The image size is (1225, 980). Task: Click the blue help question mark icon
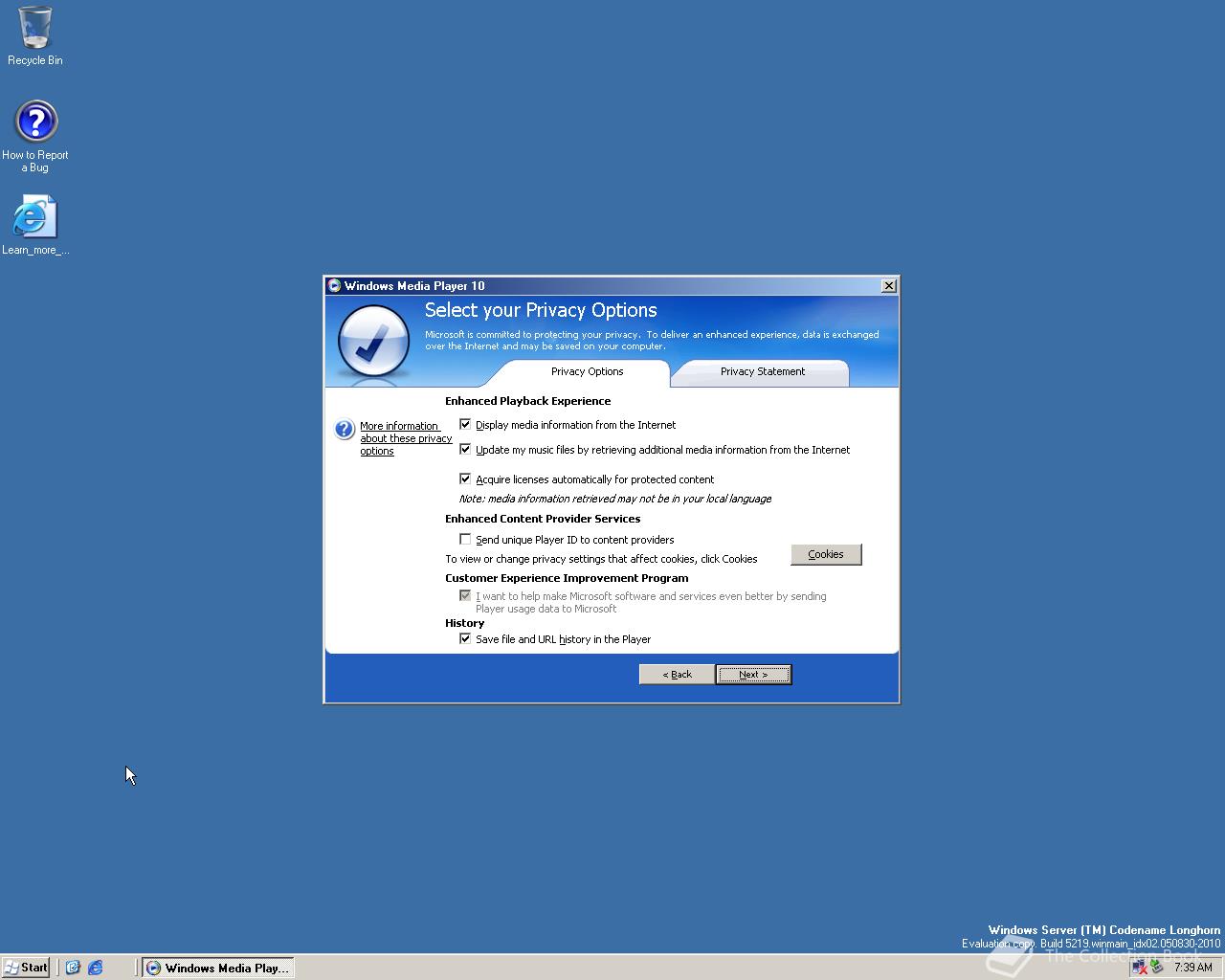345,430
